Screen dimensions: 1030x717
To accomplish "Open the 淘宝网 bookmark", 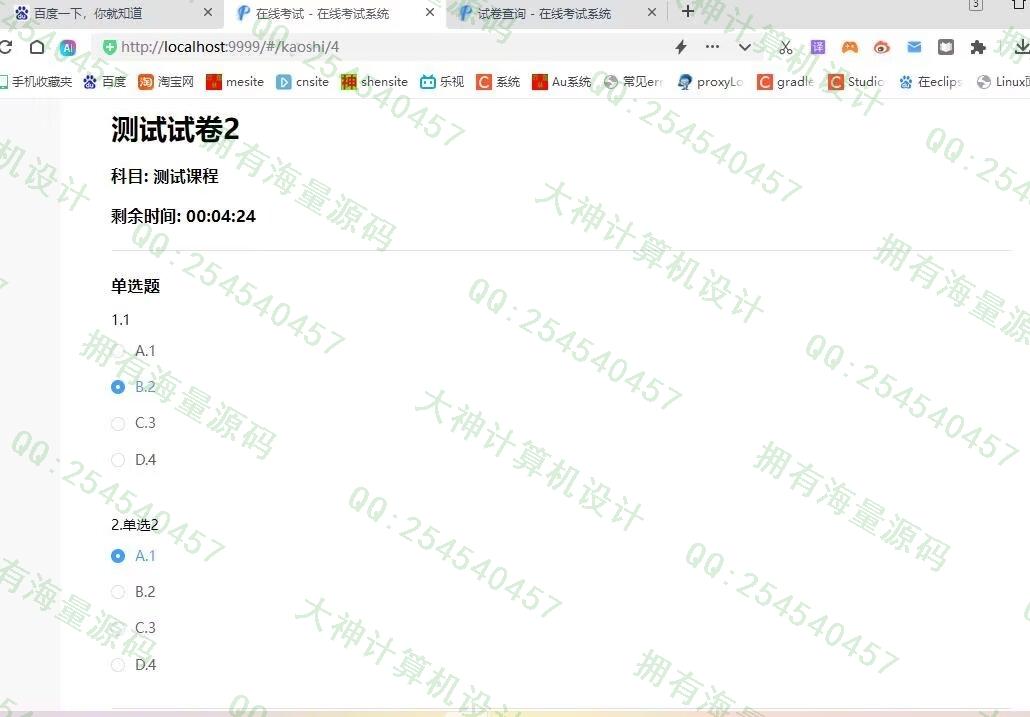I will click(x=166, y=81).
